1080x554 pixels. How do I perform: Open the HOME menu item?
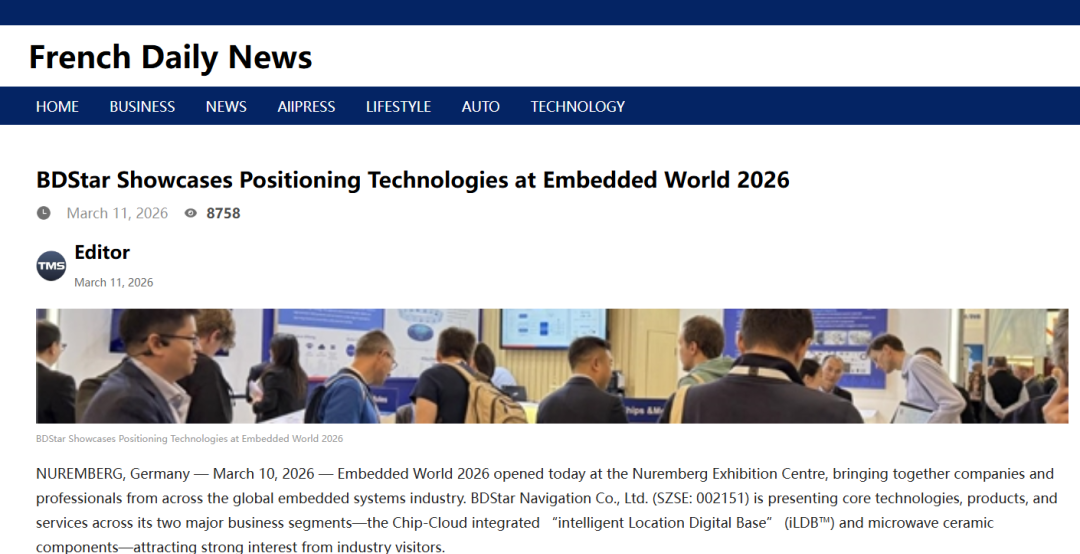pos(57,106)
